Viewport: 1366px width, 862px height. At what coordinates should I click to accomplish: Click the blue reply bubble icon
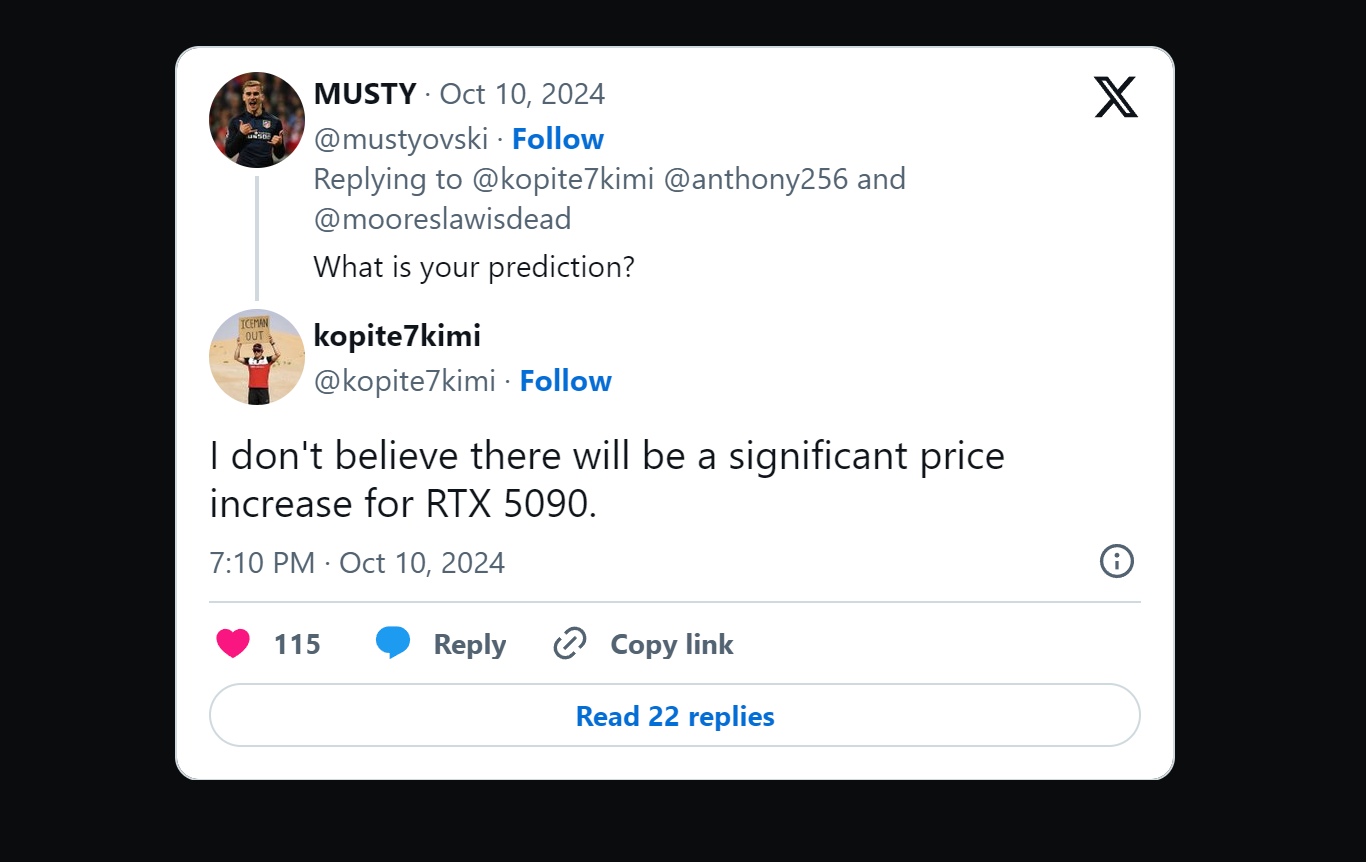pos(392,643)
